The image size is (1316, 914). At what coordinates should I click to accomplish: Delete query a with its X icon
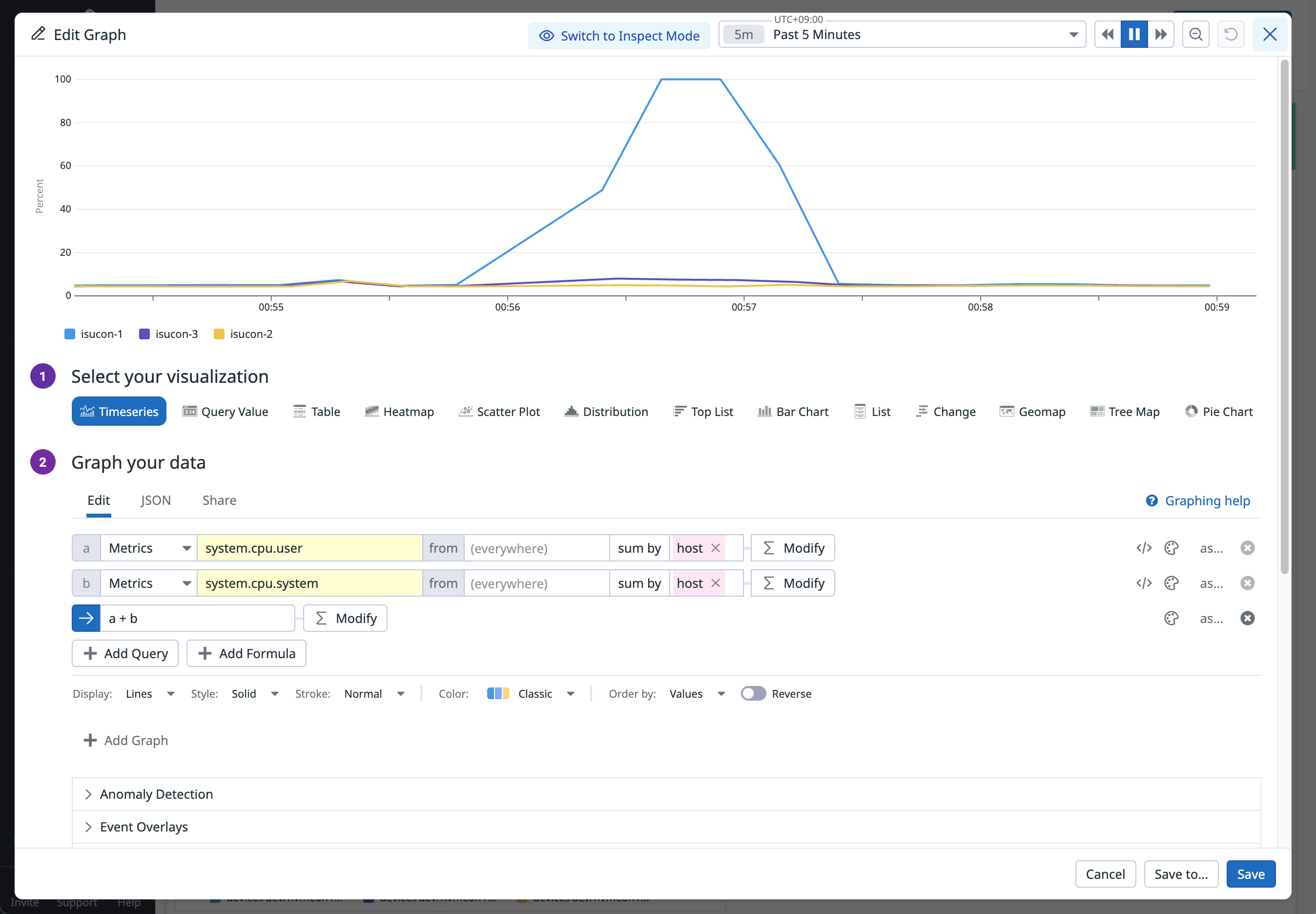(1247, 548)
